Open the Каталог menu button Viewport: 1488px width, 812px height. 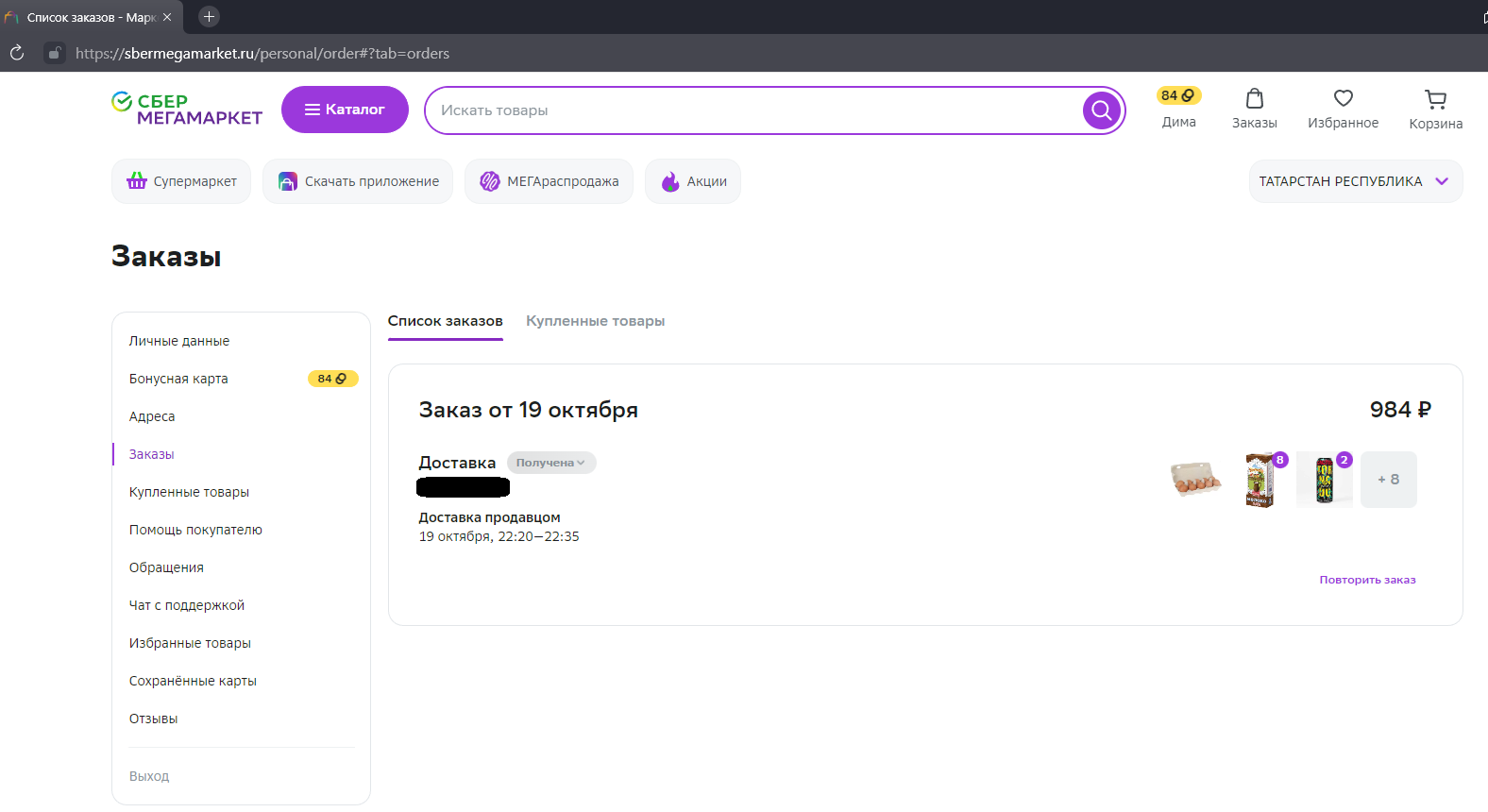pos(345,110)
